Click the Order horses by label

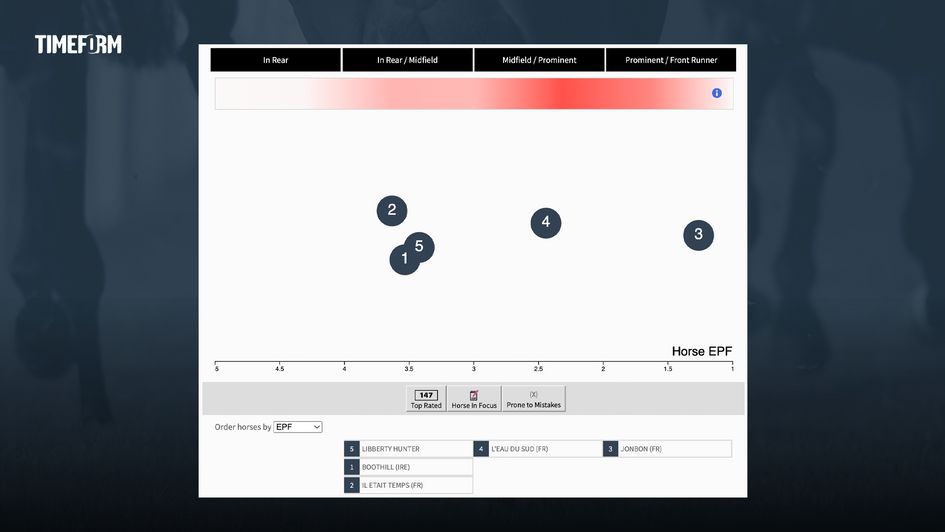coord(243,427)
